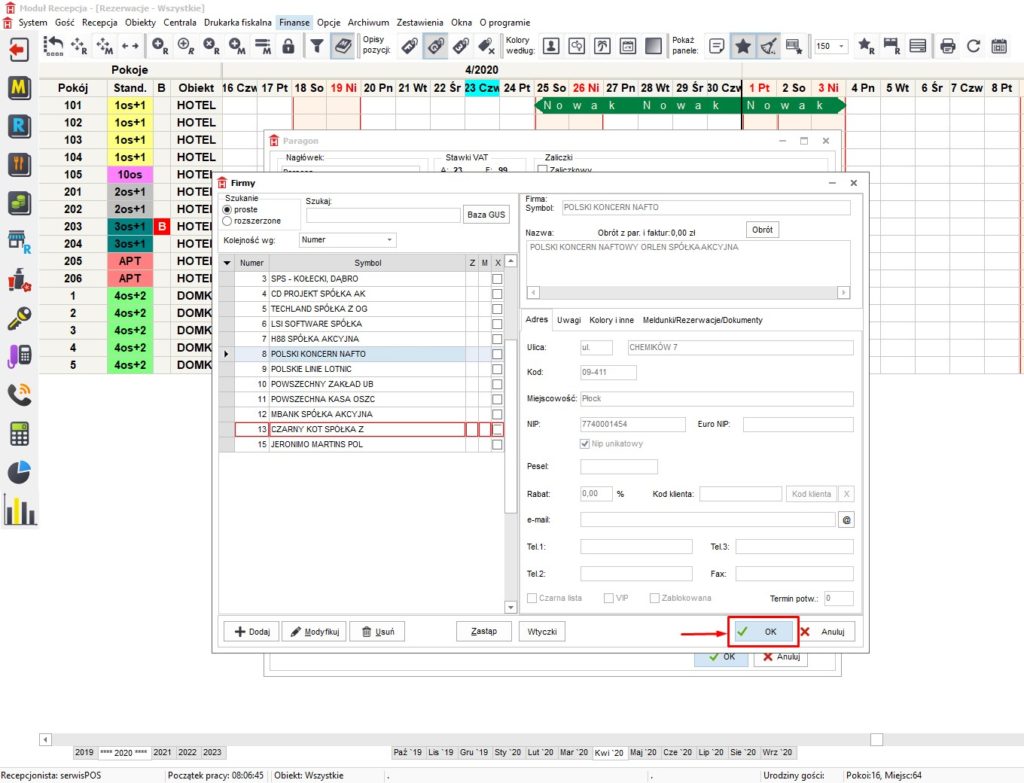This screenshot has height=783, width=1024.
Task: Open the key icon in left sidebar
Action: [x=18, y=317]
